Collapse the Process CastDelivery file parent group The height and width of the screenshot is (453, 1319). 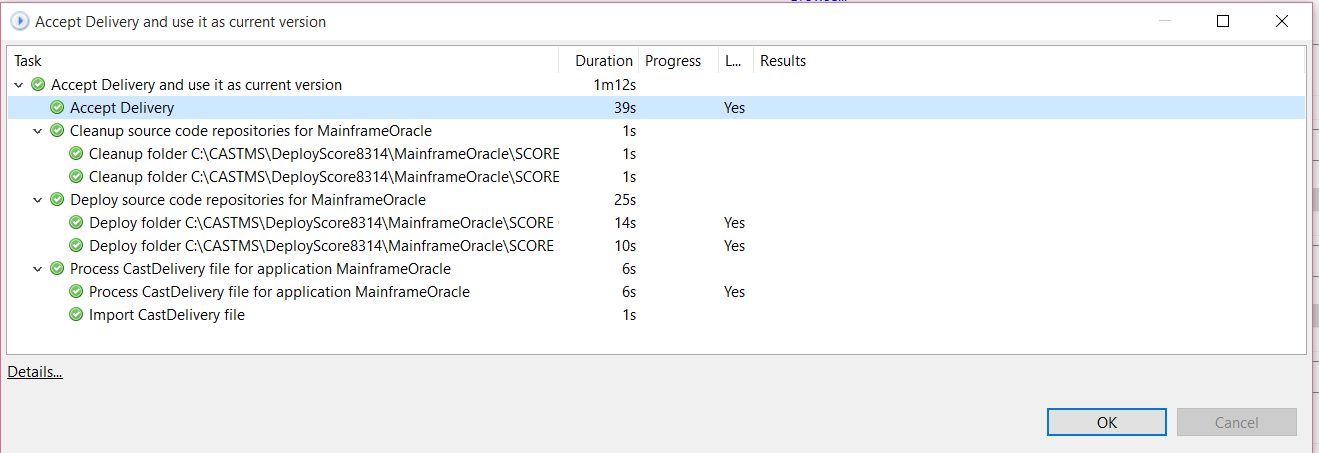[38, 269]
